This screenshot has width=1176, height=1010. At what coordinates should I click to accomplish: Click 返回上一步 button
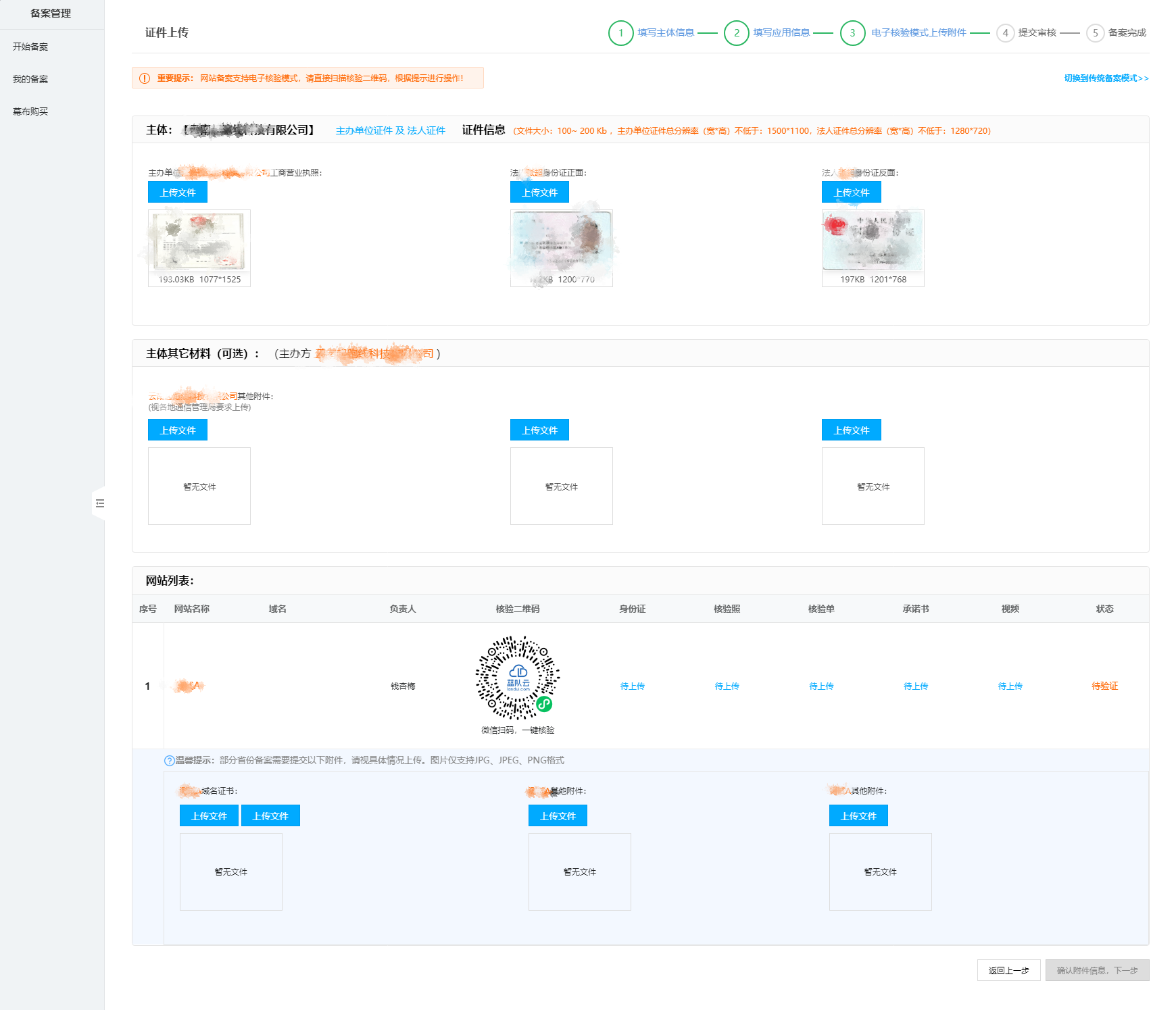point(1009,971)
